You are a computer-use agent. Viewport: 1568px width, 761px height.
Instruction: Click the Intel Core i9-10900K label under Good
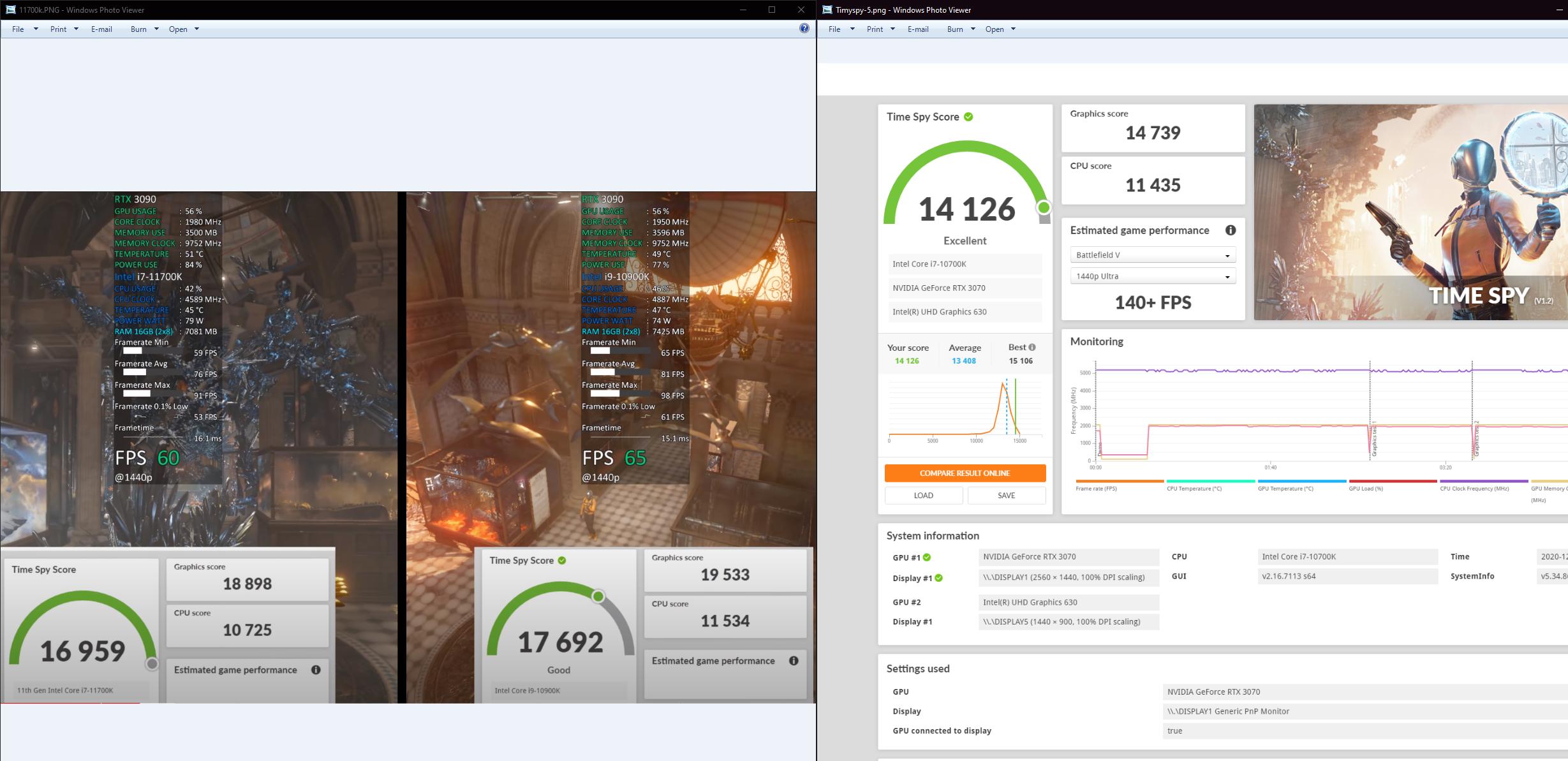tap(528, 690)
